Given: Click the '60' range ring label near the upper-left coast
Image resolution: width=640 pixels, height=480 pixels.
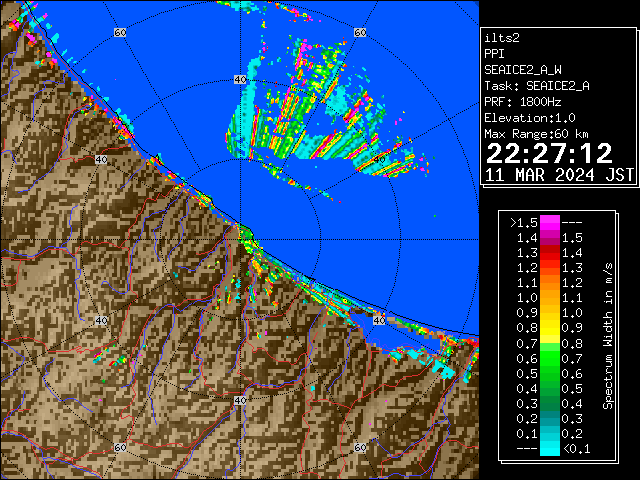Looking at the screenshot, I should [x=120, y=32].
